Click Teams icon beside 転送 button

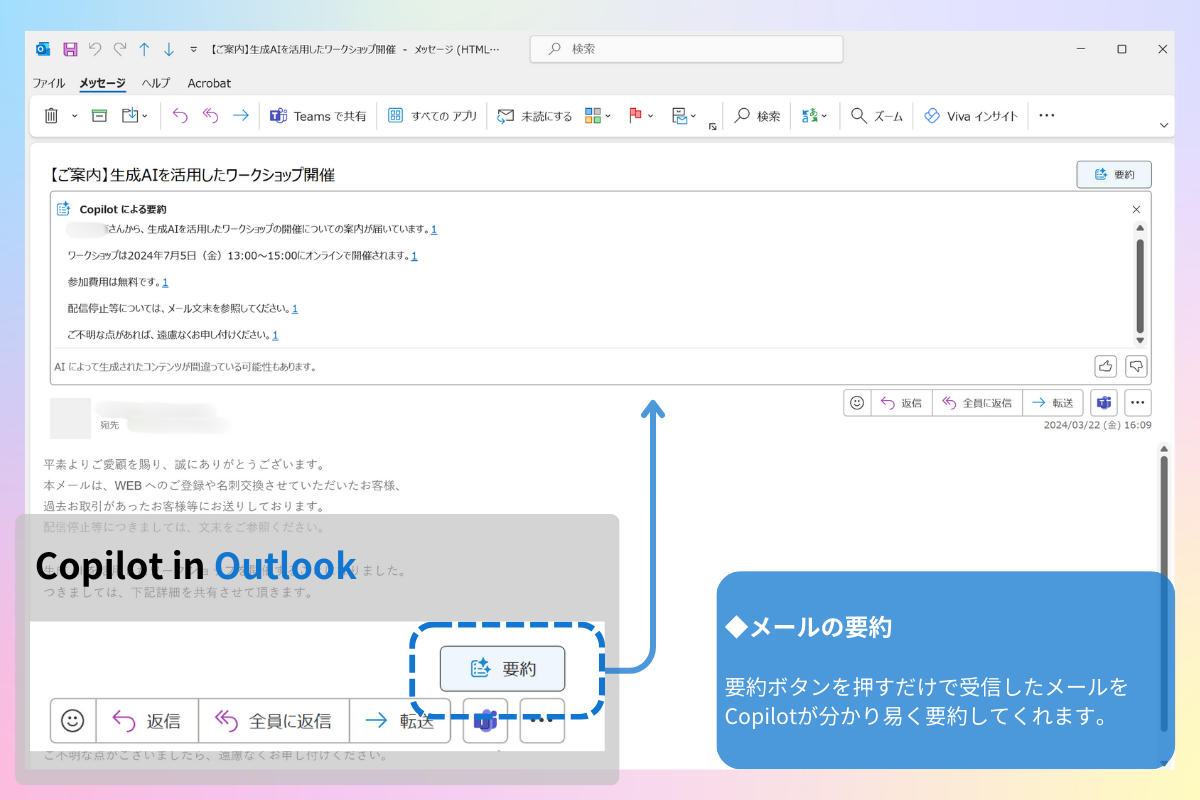(x=1104, y=403)
